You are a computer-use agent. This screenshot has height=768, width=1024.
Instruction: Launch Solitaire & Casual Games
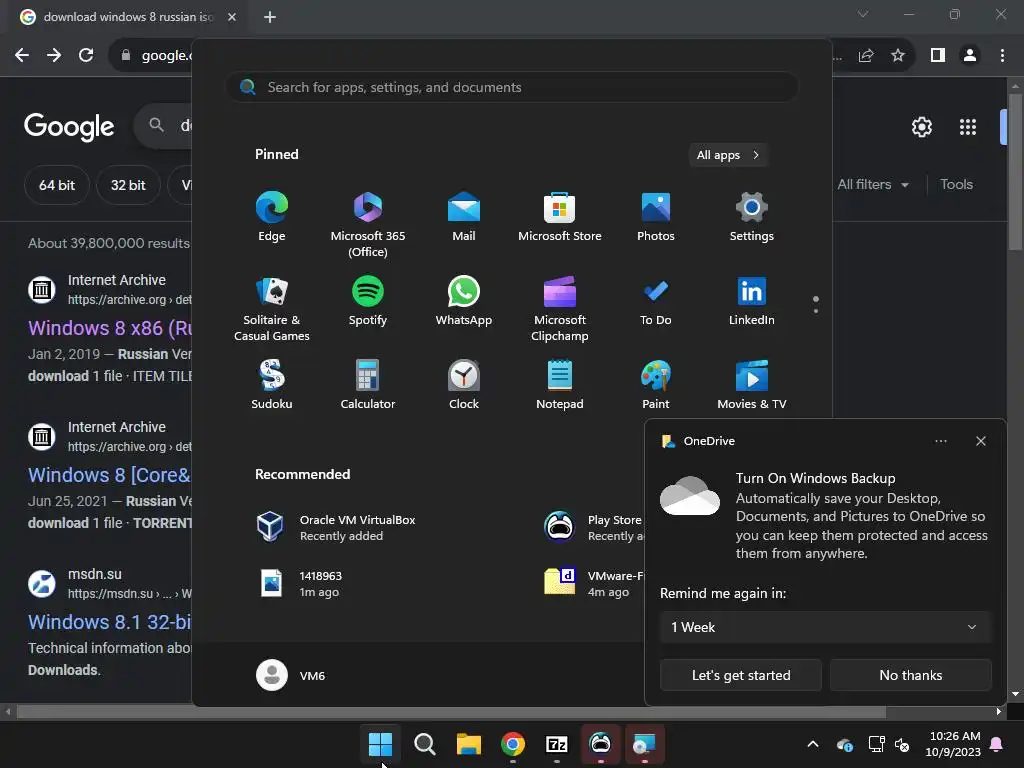pyautogui.click(x=272, y=309)
